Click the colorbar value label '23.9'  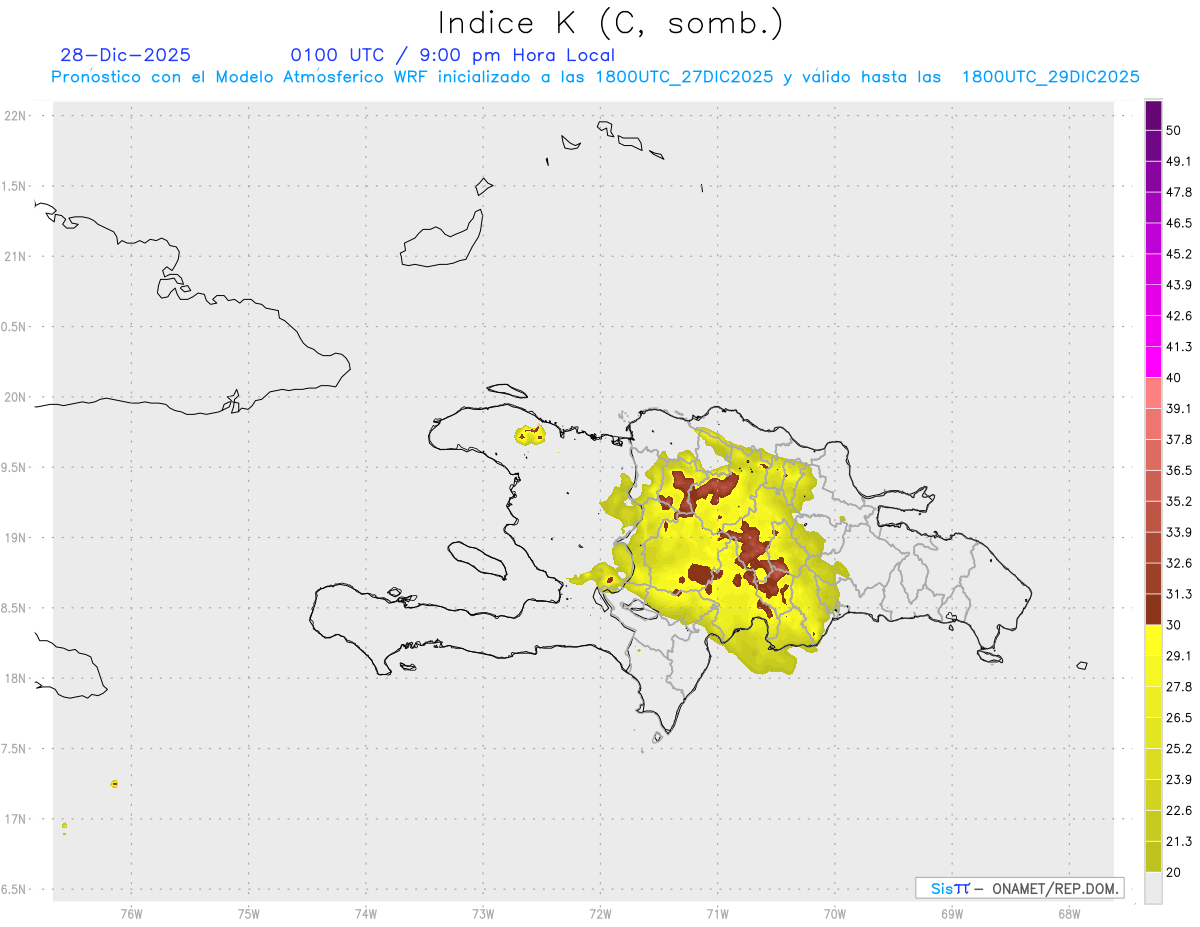coord(1179,780)
